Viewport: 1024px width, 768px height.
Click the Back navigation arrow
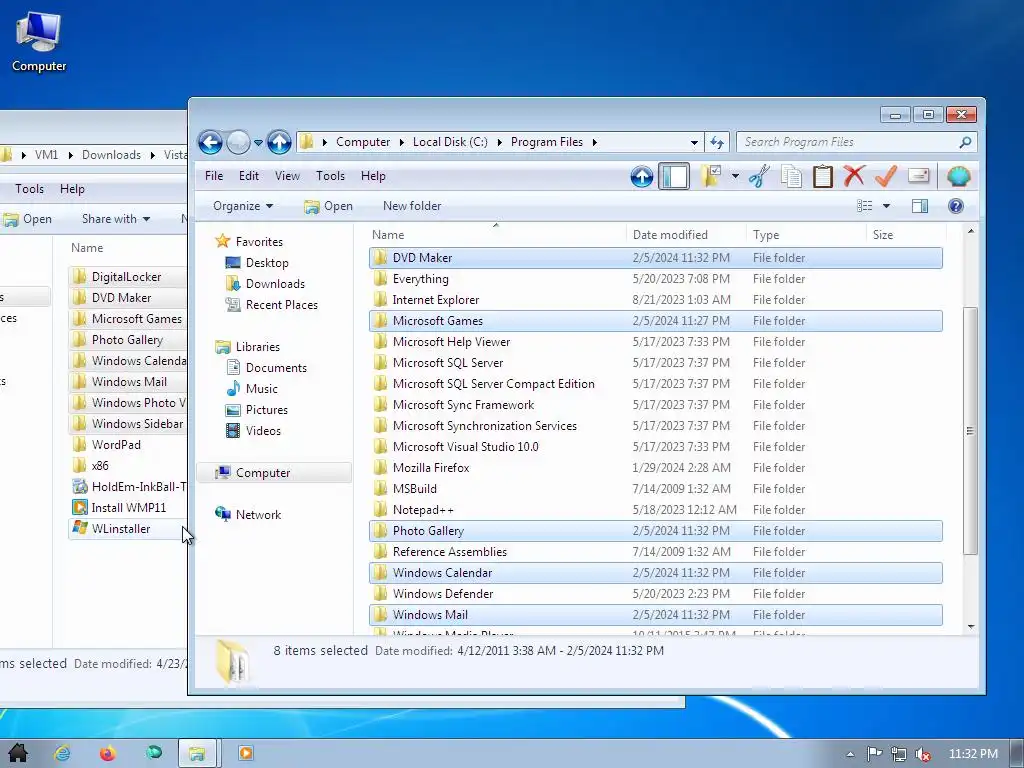click(210, 142)
